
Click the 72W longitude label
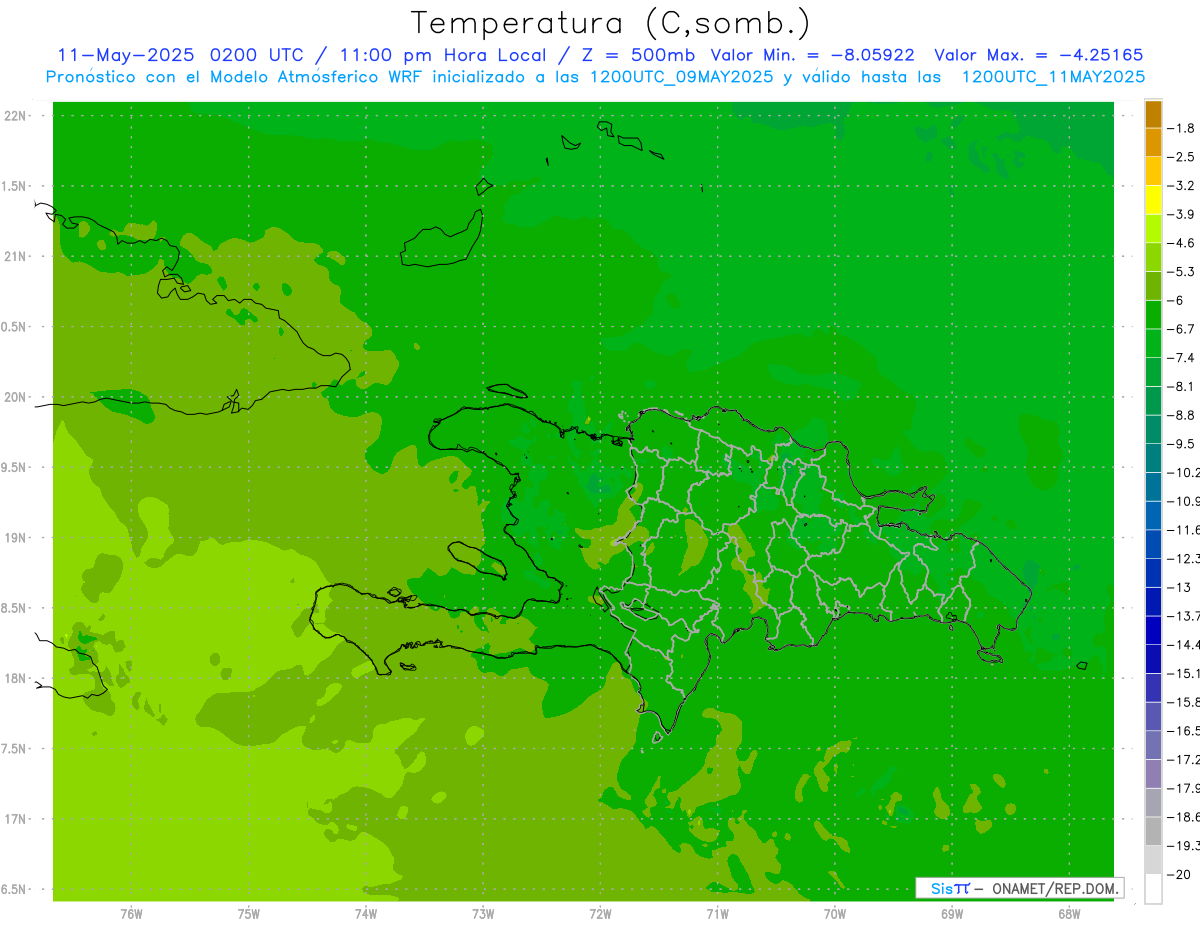click(600, 914)
